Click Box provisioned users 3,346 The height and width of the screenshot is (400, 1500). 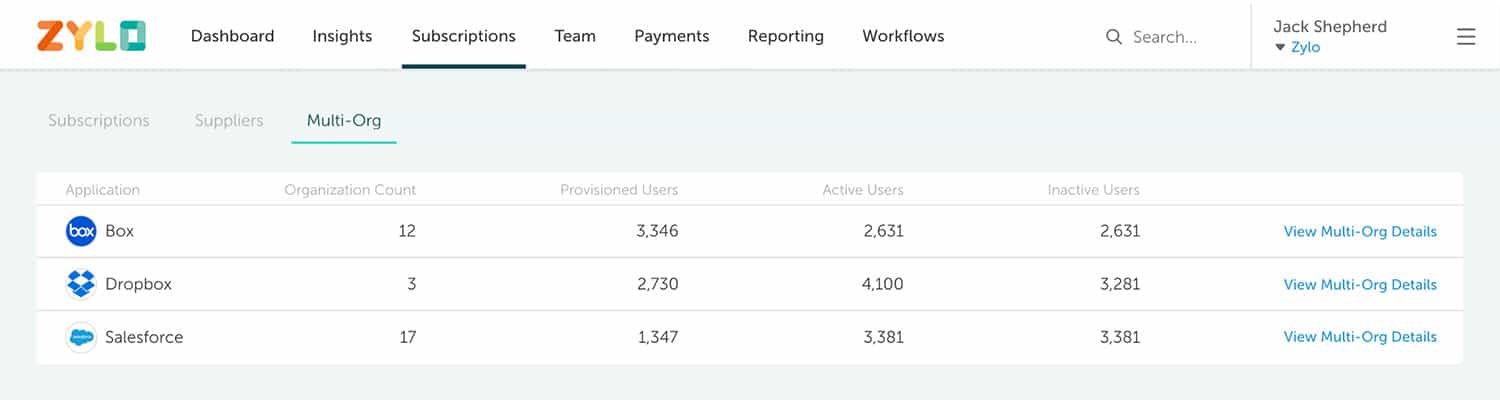[x=657, y=231]
